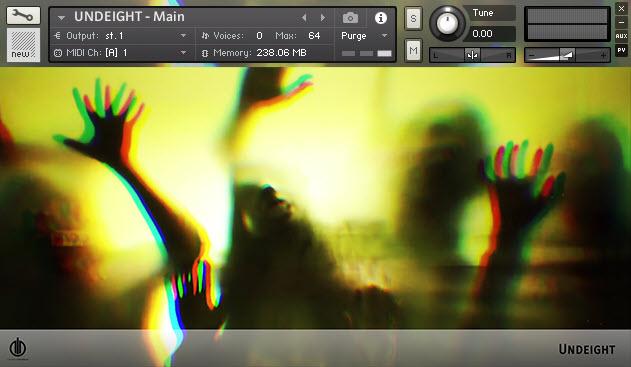This screenshot has height=367, width=631.
Task: Solo the instrument with S button
Action: tap(413, 19)
